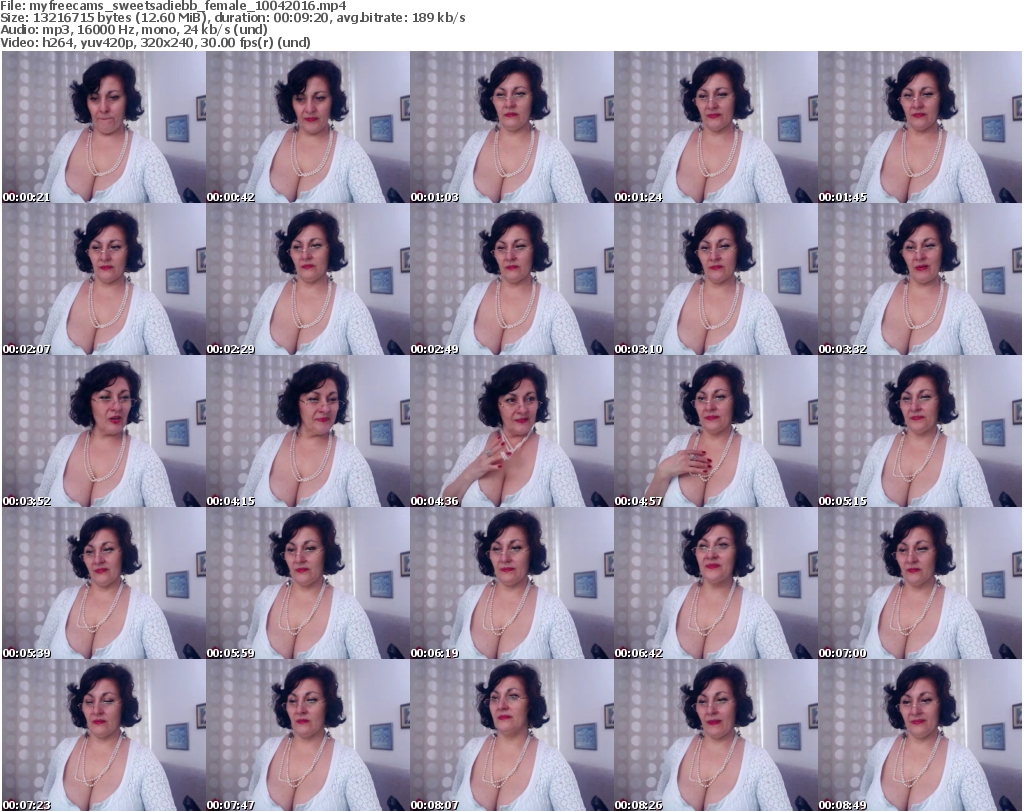Open the frame at timestamp 00:08:07
The image size is (1024, 811).
click(x=511, y=736)
